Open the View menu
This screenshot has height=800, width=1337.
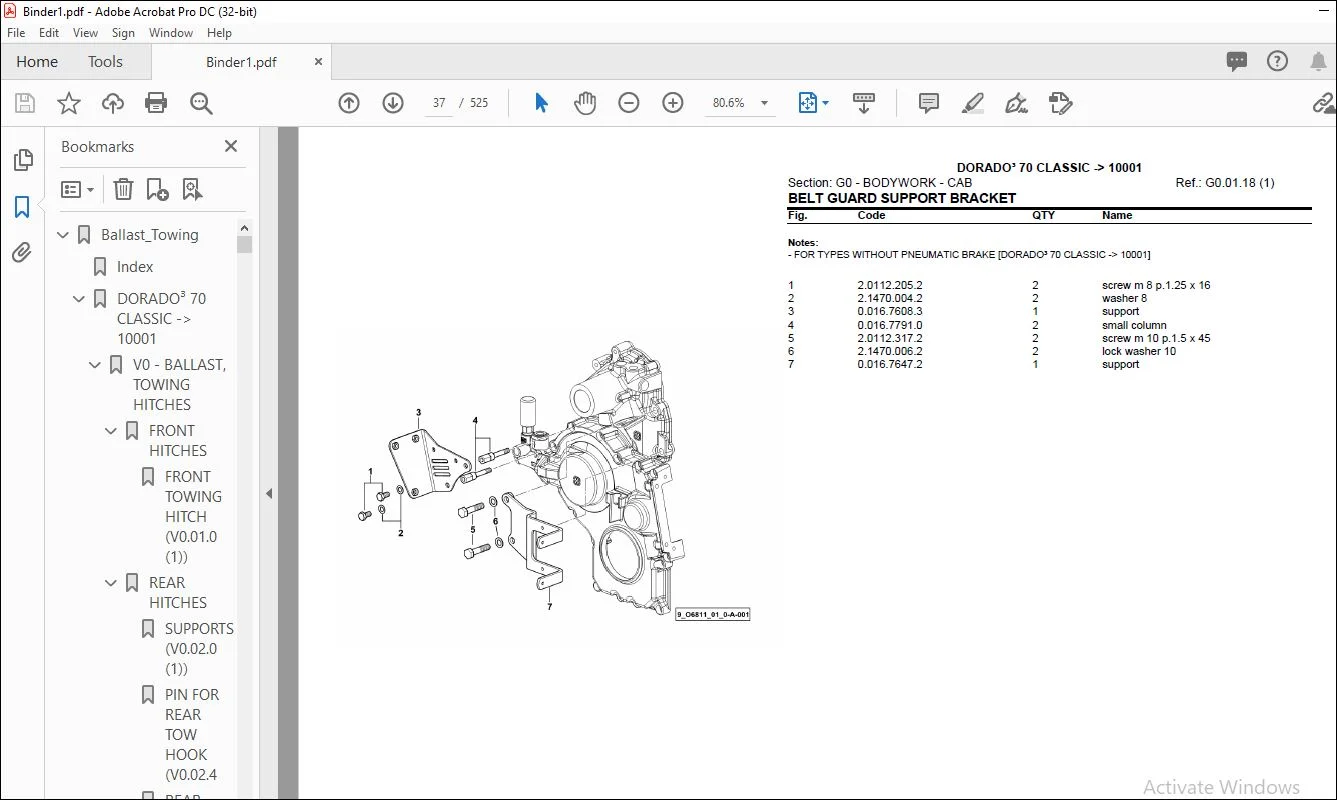click(x=85, y=33)
